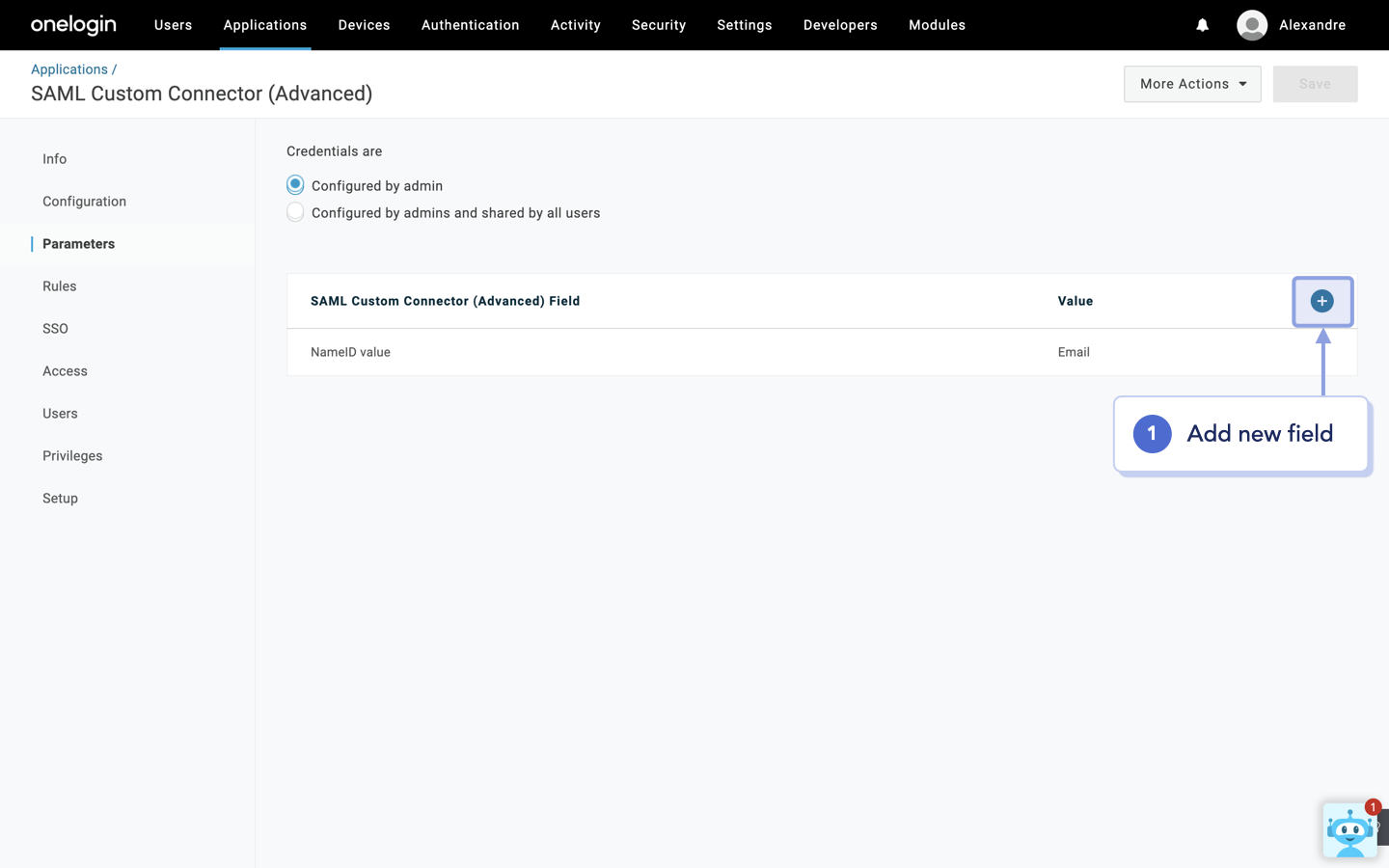This screenshot has height=868, width=1389.
Task: Click the plus icon to add new field
Action: tap(1321, 300)
